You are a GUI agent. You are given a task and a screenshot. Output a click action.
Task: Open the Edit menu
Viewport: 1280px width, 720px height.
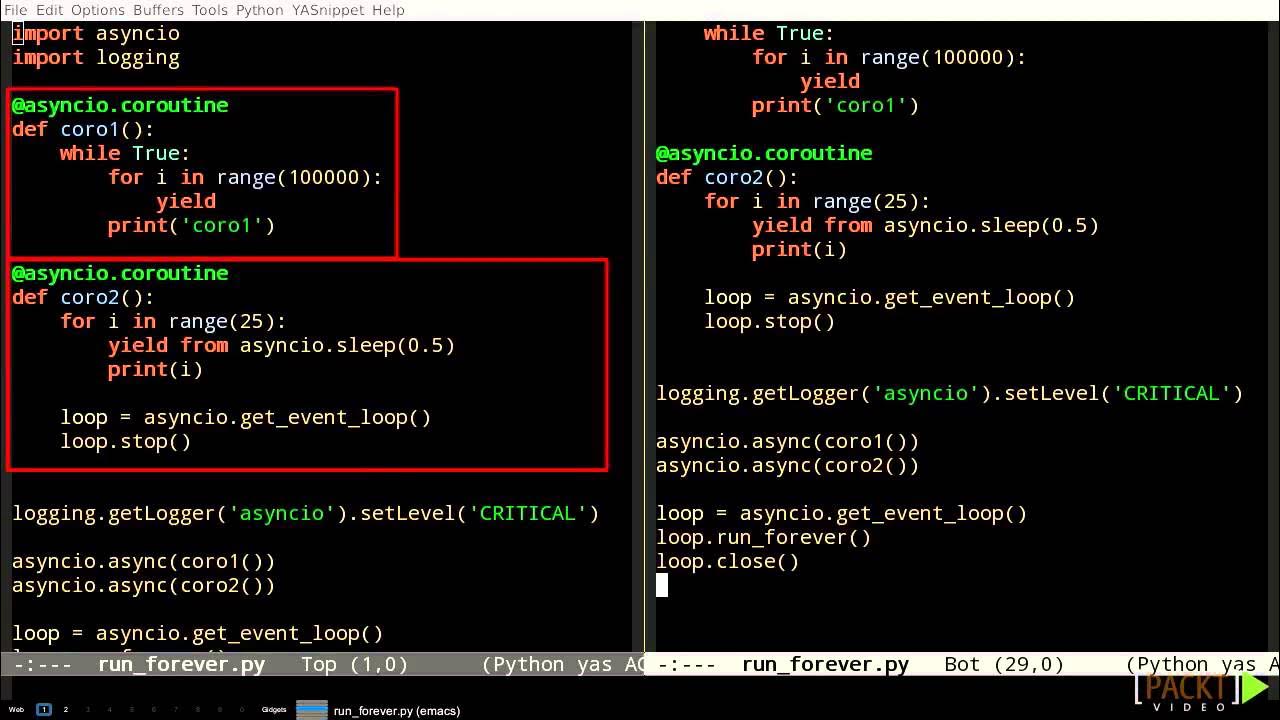pyautogui.click(x=49, y=10)
